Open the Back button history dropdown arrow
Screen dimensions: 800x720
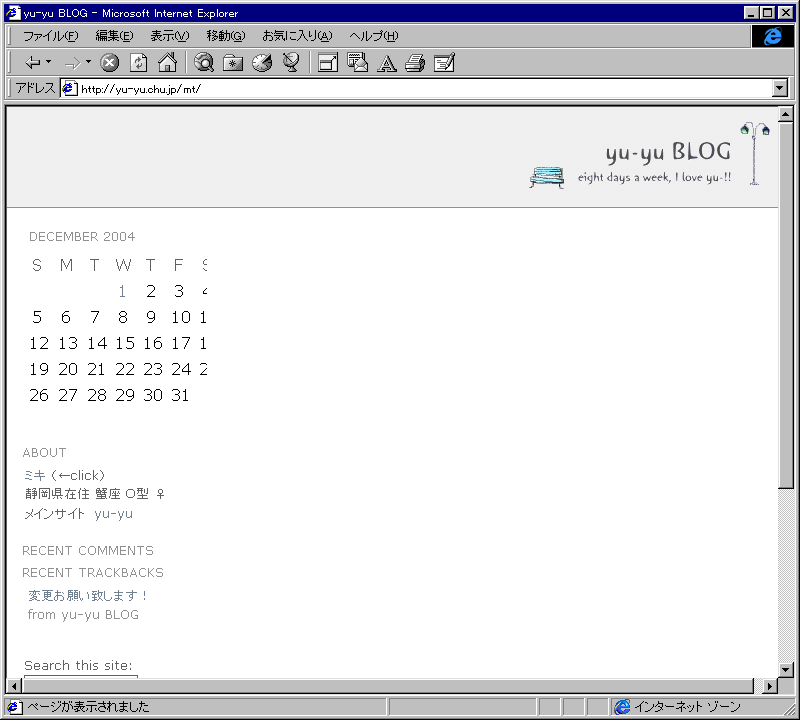pyautogui.click(x=48, y=62)
